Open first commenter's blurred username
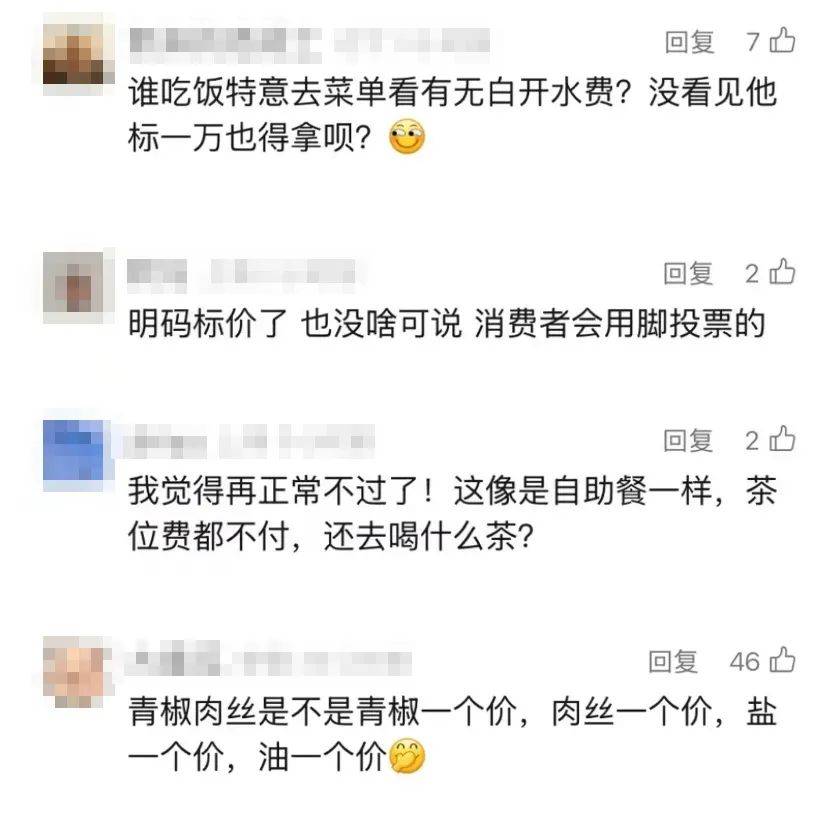Viewport: 825px width, 825px height. tap(309, 42)
